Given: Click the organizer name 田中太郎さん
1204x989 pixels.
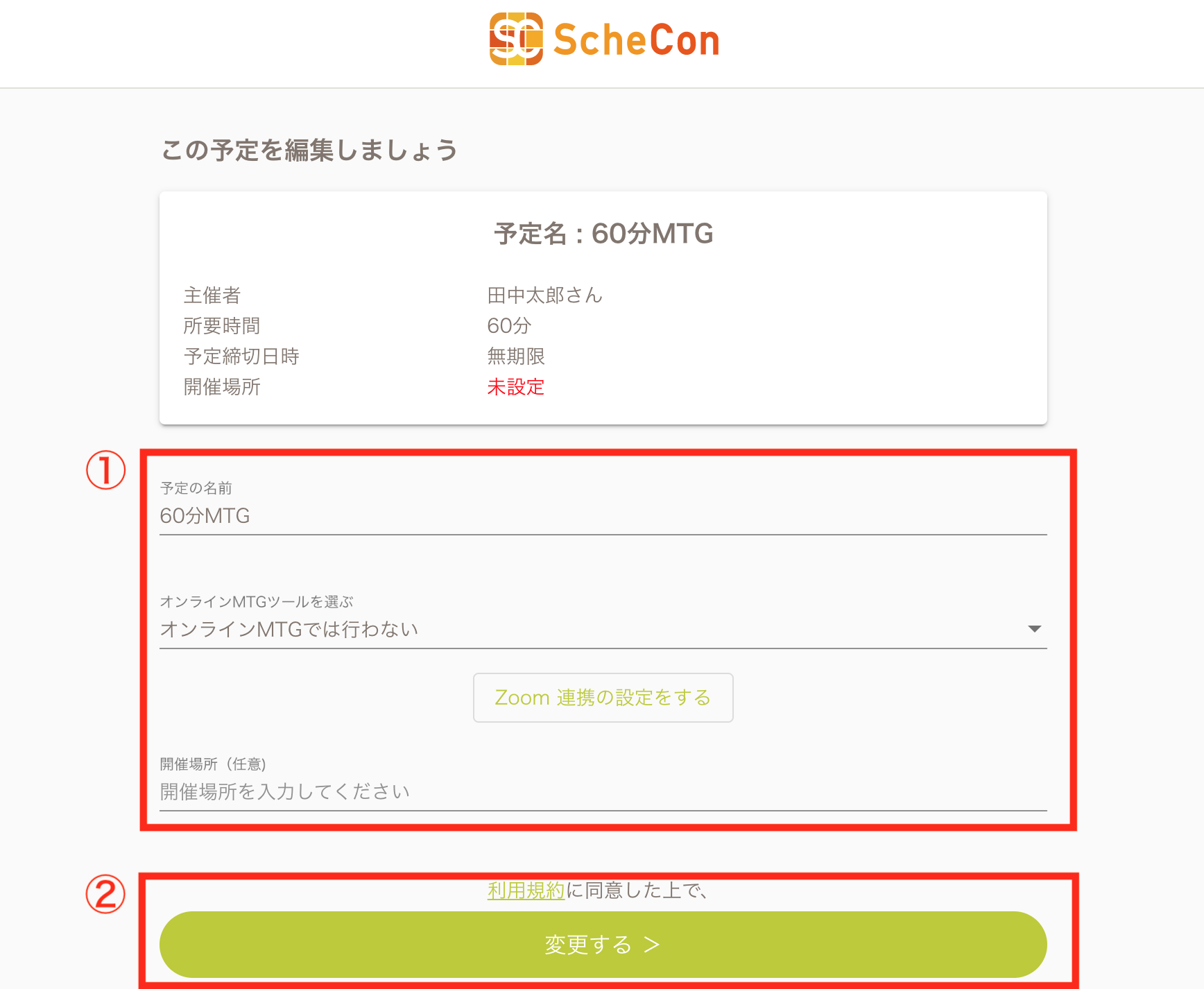Looking at the screenshot, I should coord(544,295).
